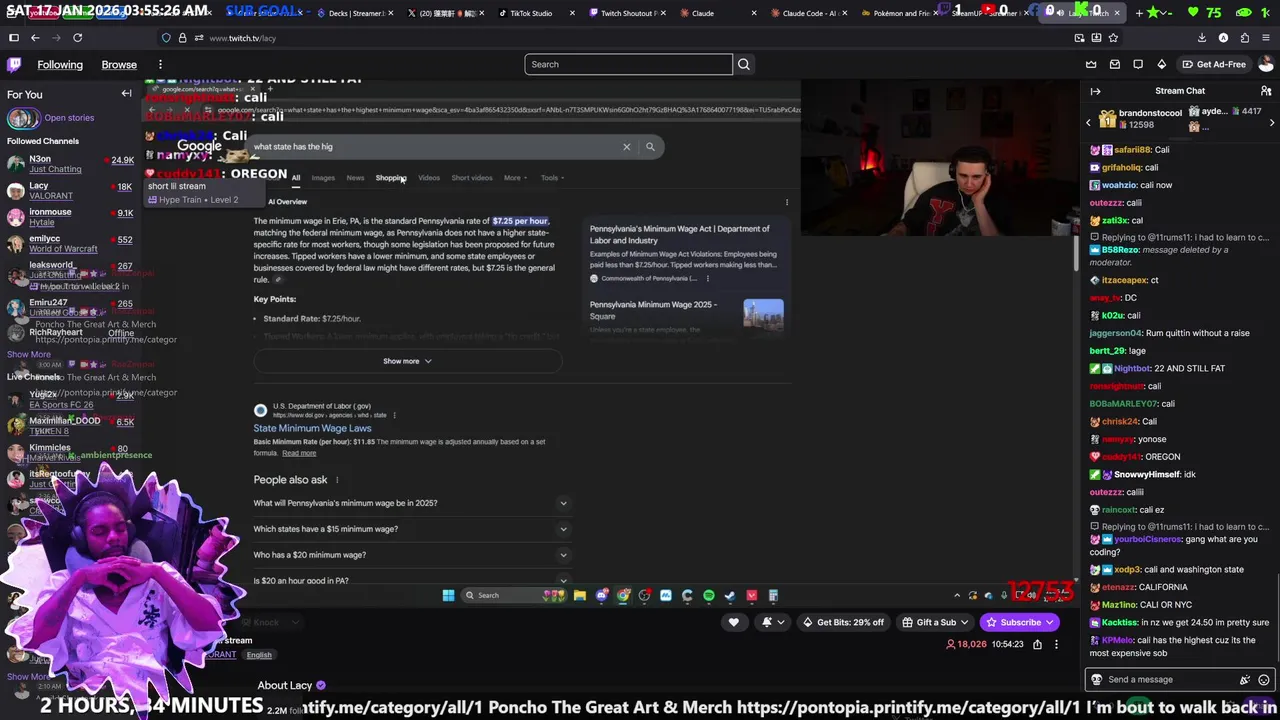Screen dimensions: 1280x720
Task: Open stream three-dot options menu
Action: (x=1056, y=645)
